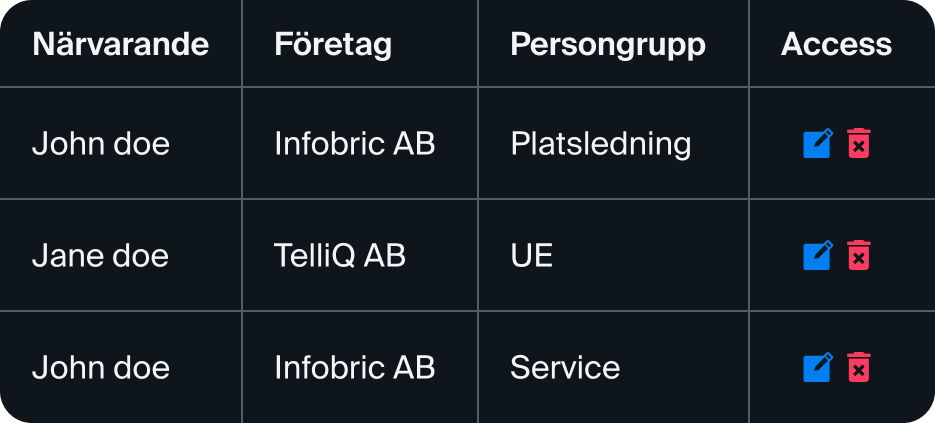Click the UE group cell
This screenshot has height=423, width=935.
(x=531, y=256)
